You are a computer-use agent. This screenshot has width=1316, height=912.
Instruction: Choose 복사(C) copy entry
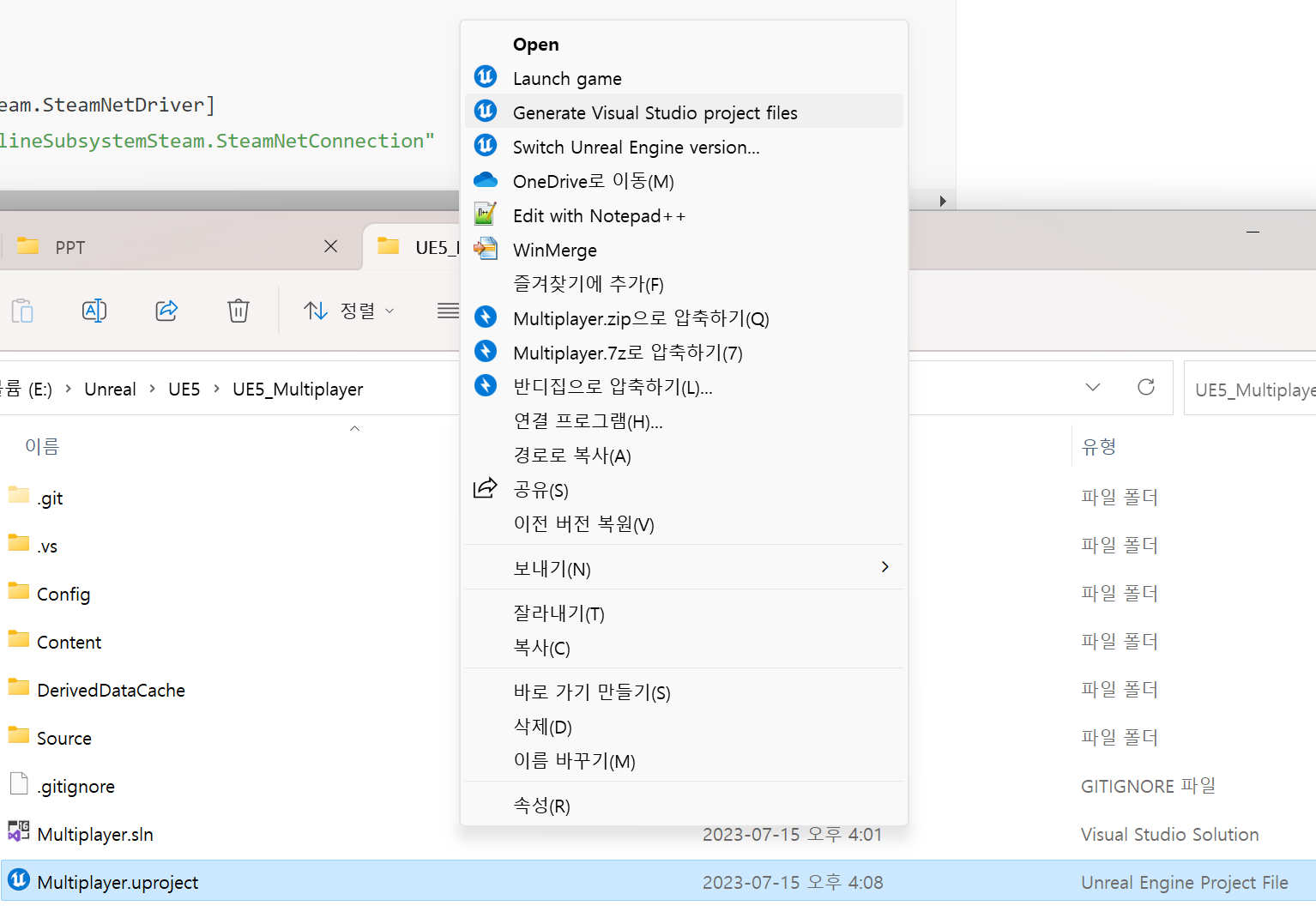[x=684, y=648]
